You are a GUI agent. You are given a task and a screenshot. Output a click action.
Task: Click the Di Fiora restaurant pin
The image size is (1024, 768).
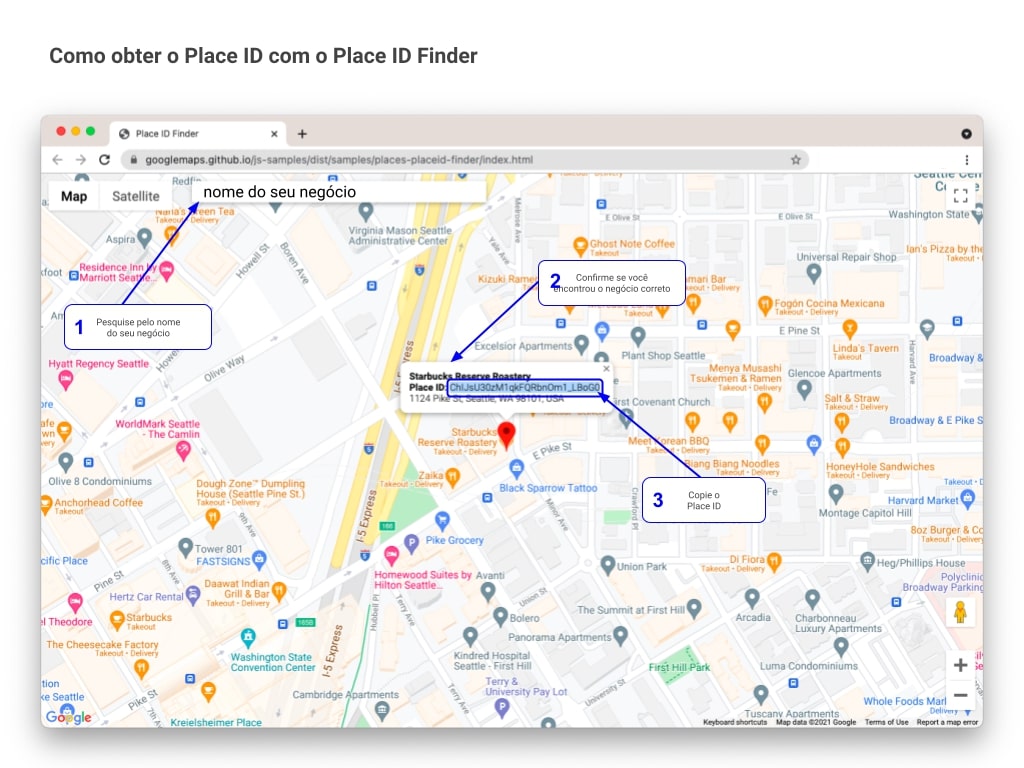[x=775, y=561]
